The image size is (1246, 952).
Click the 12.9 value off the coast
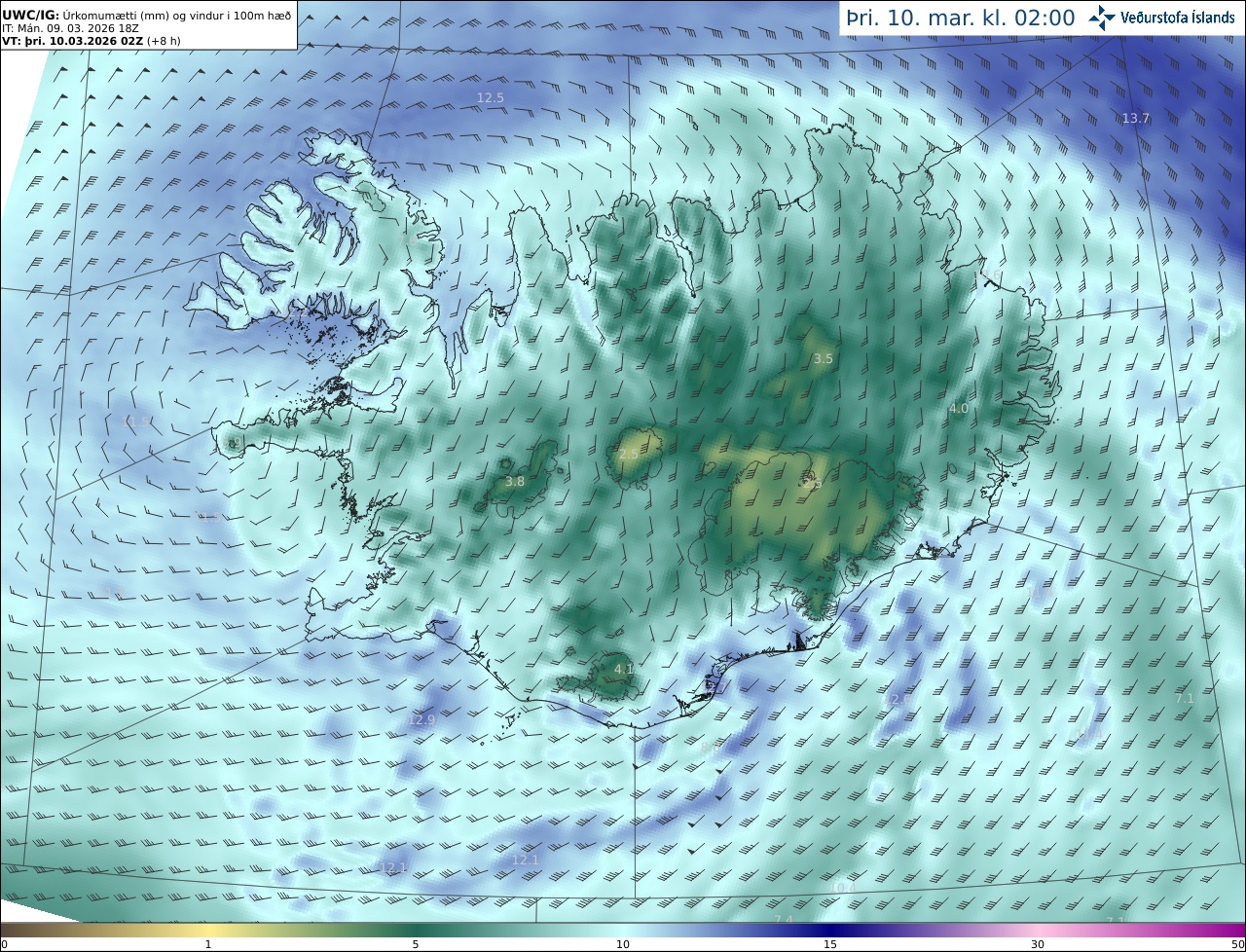pos(421,720)
